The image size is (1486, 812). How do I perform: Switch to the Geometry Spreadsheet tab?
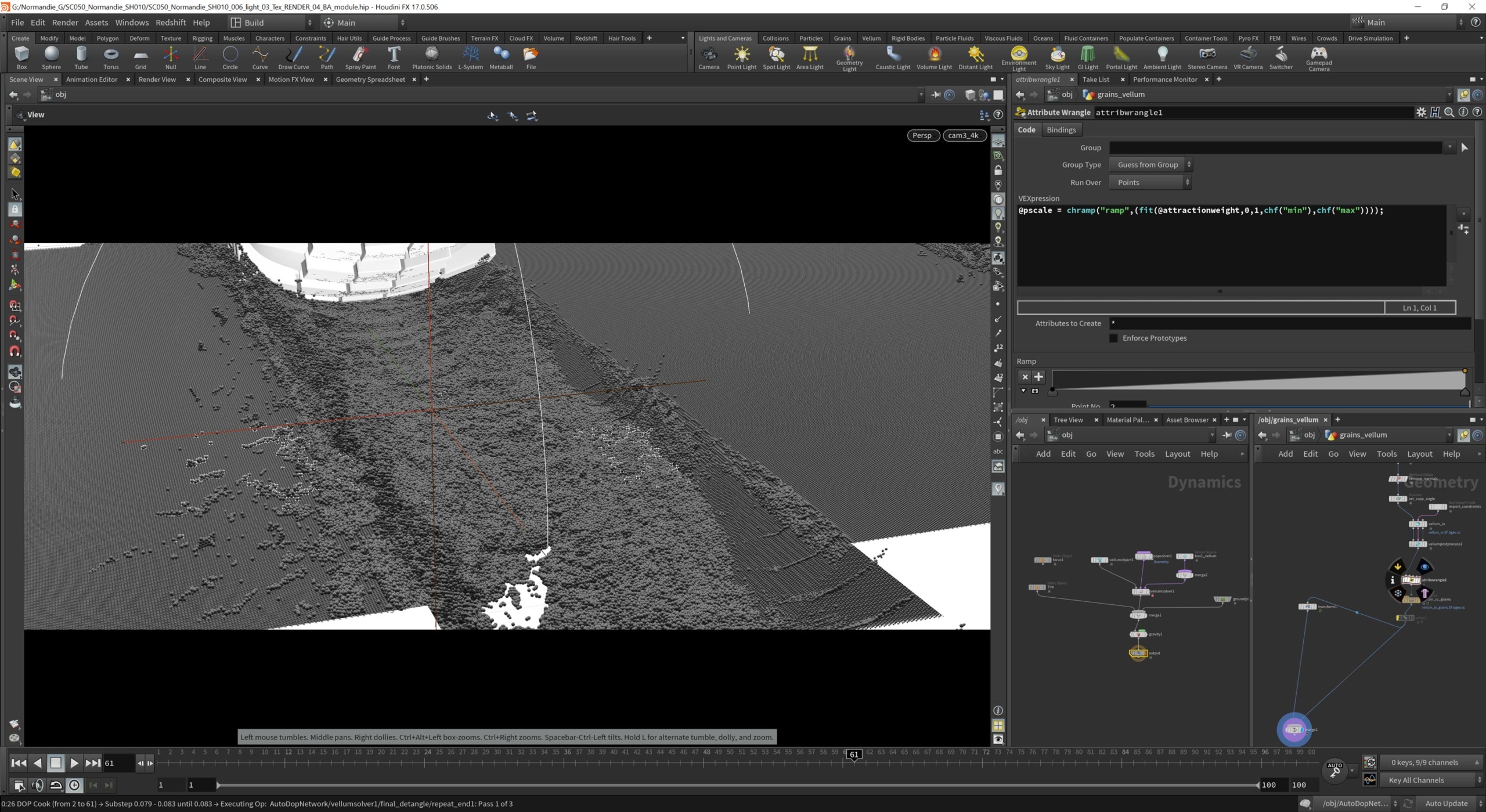coord(370,80)
